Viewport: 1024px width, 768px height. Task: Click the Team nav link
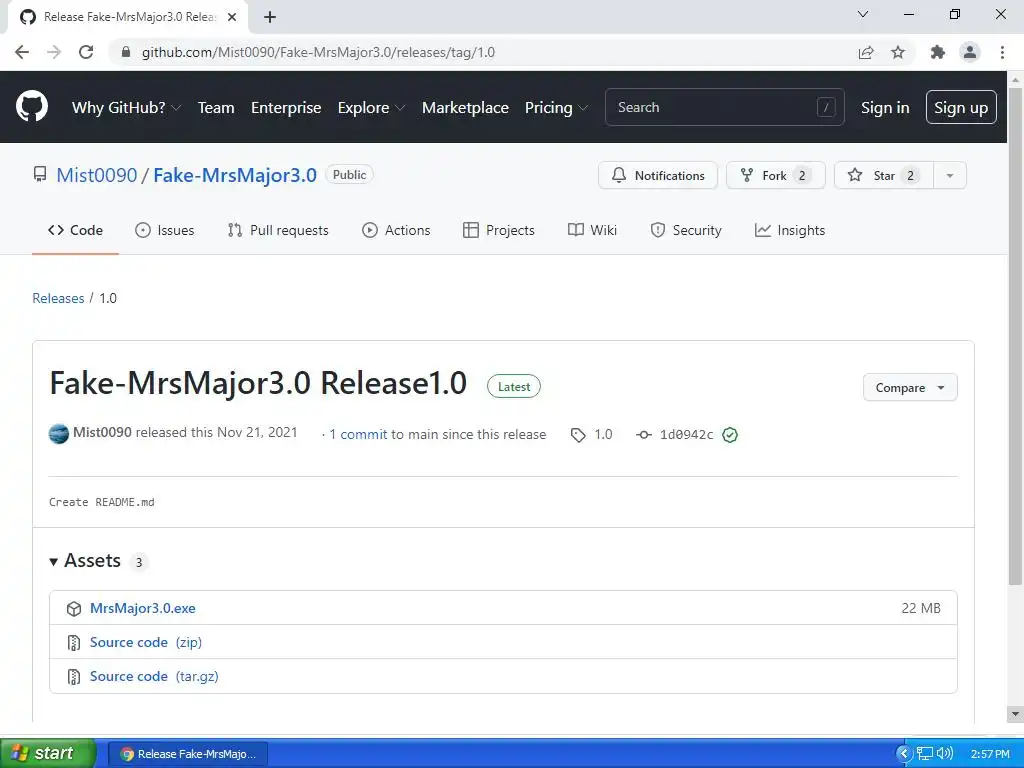[x=216, y=108]
